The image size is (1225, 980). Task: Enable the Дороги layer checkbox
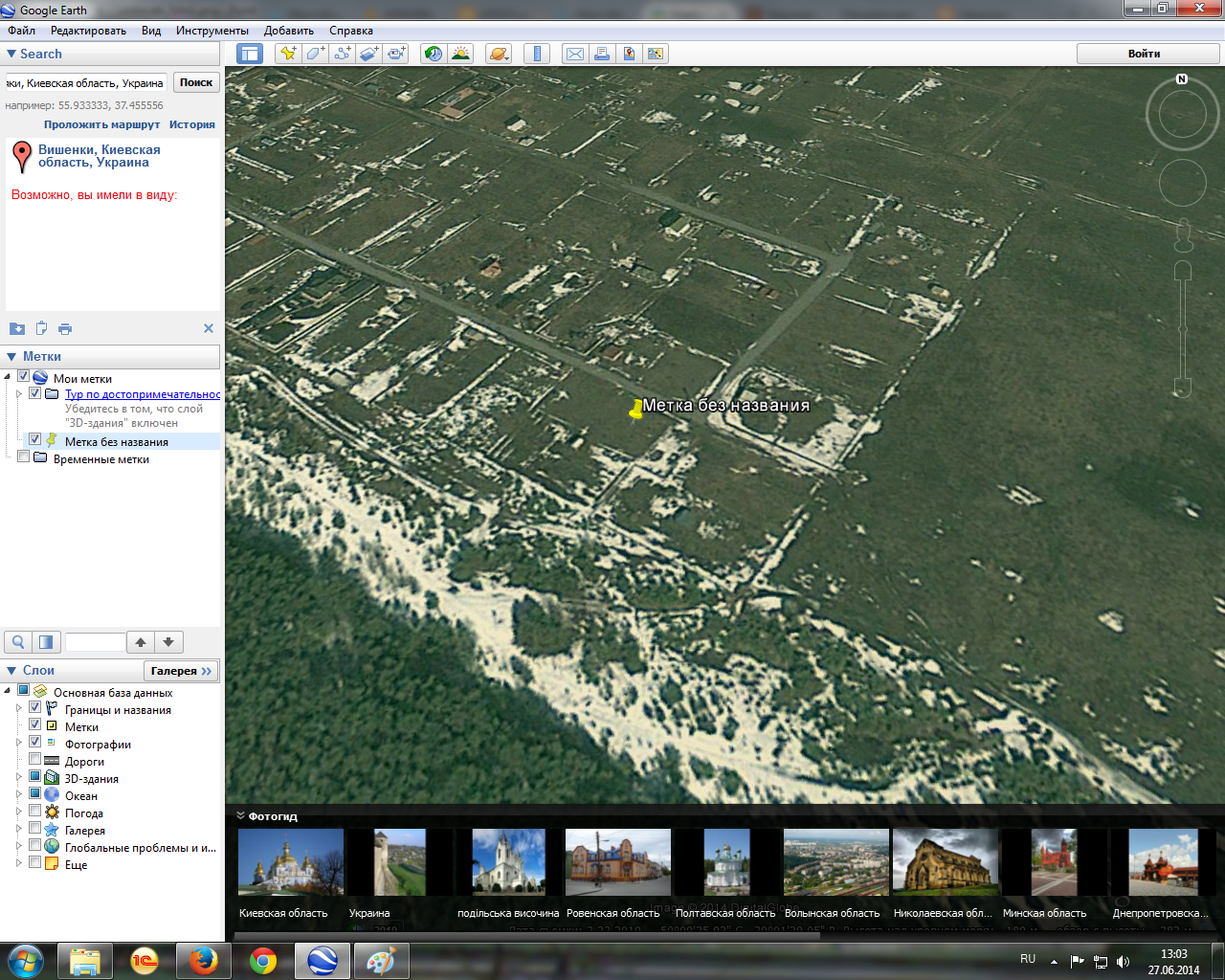click(35, 760)
